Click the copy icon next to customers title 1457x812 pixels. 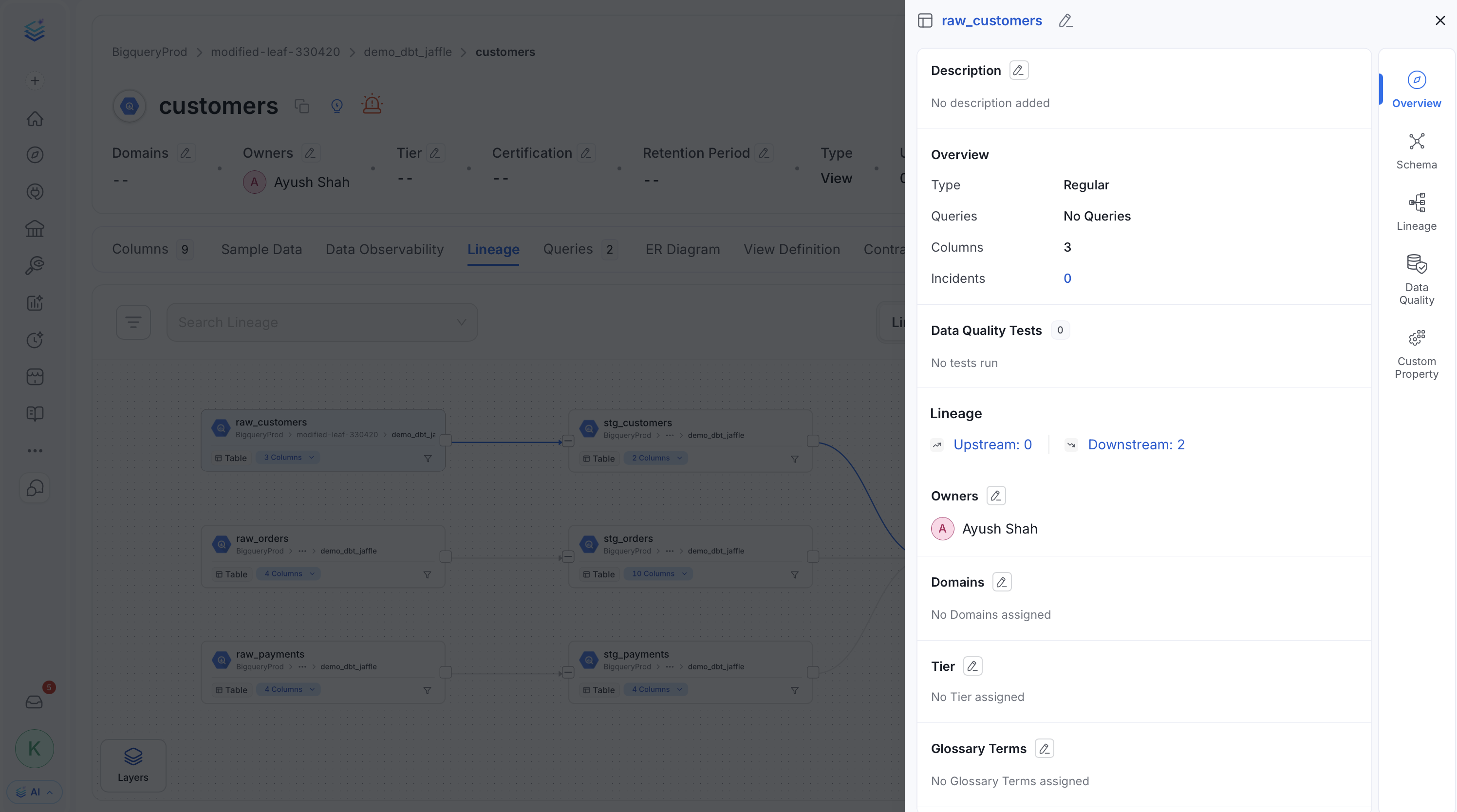(302, 106)
